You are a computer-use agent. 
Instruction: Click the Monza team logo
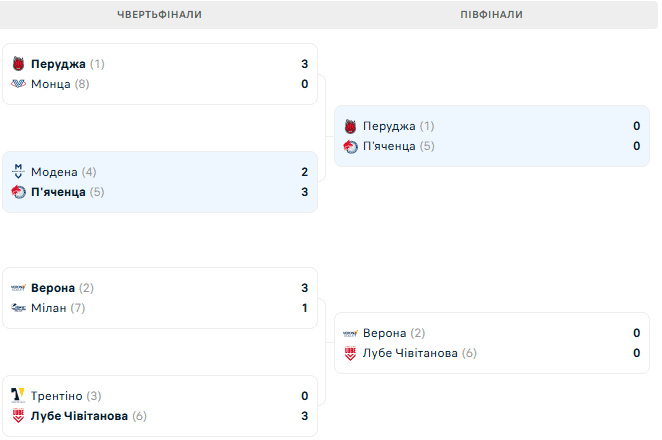(x=18, y=84)
